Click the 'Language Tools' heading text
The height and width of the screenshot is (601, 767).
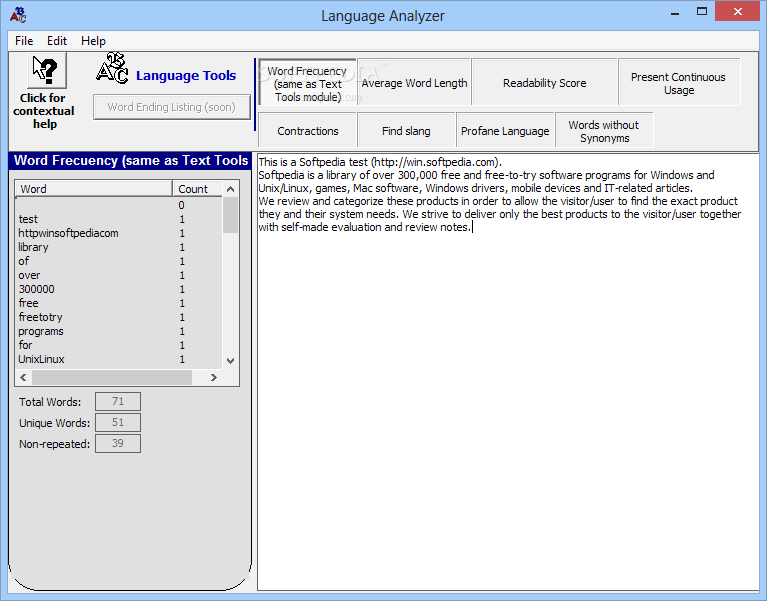(186, 75)
